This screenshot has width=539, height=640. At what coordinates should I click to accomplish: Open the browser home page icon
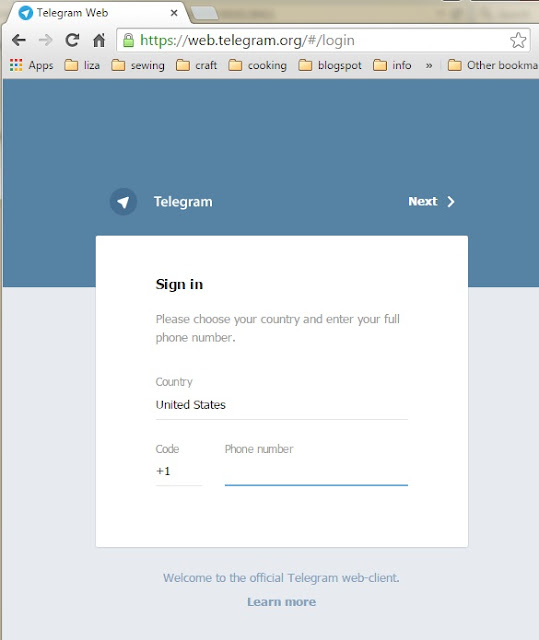click(x=99, y=40)
